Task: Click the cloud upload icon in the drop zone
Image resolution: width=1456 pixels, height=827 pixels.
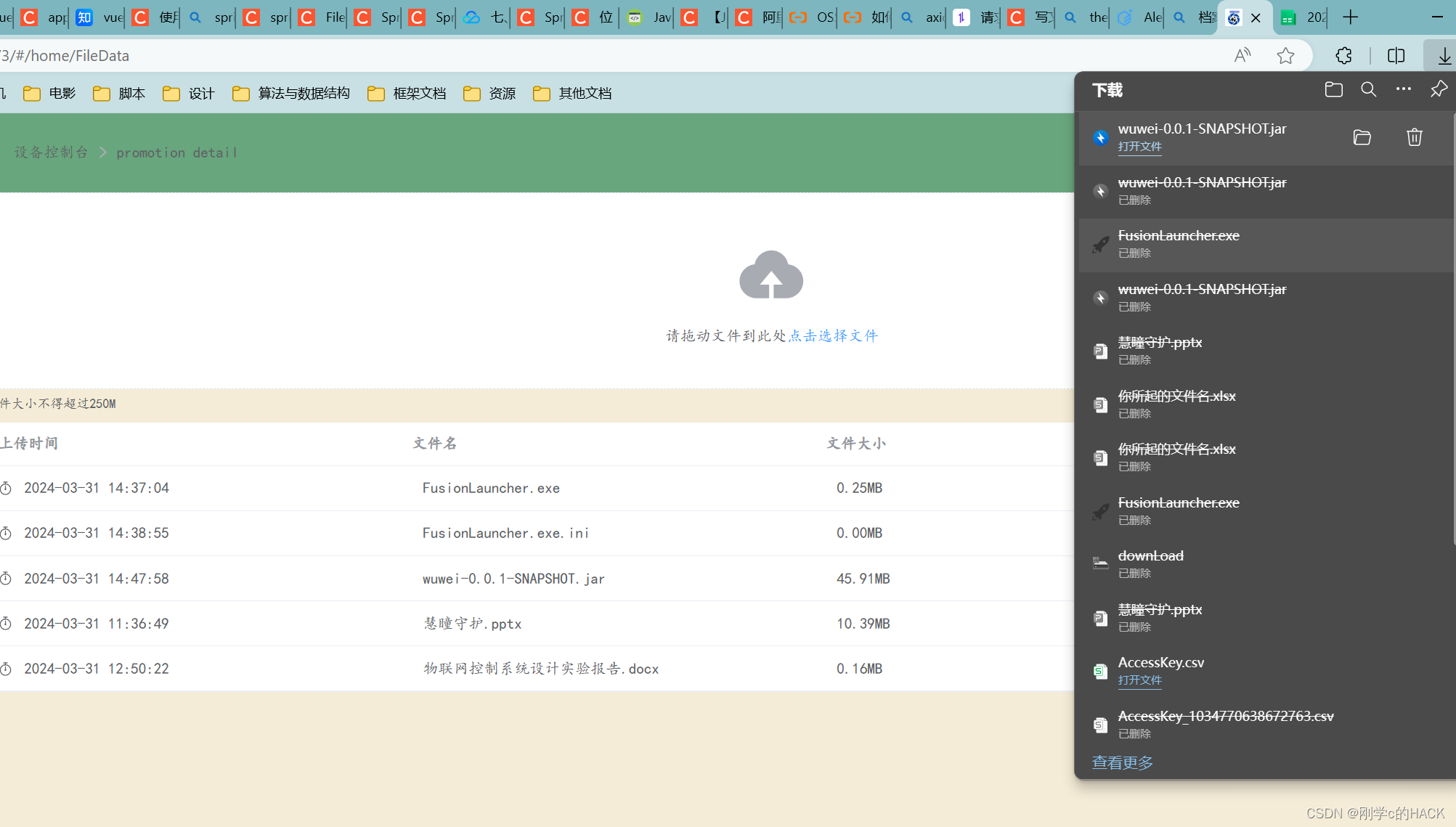Action: 770,275
